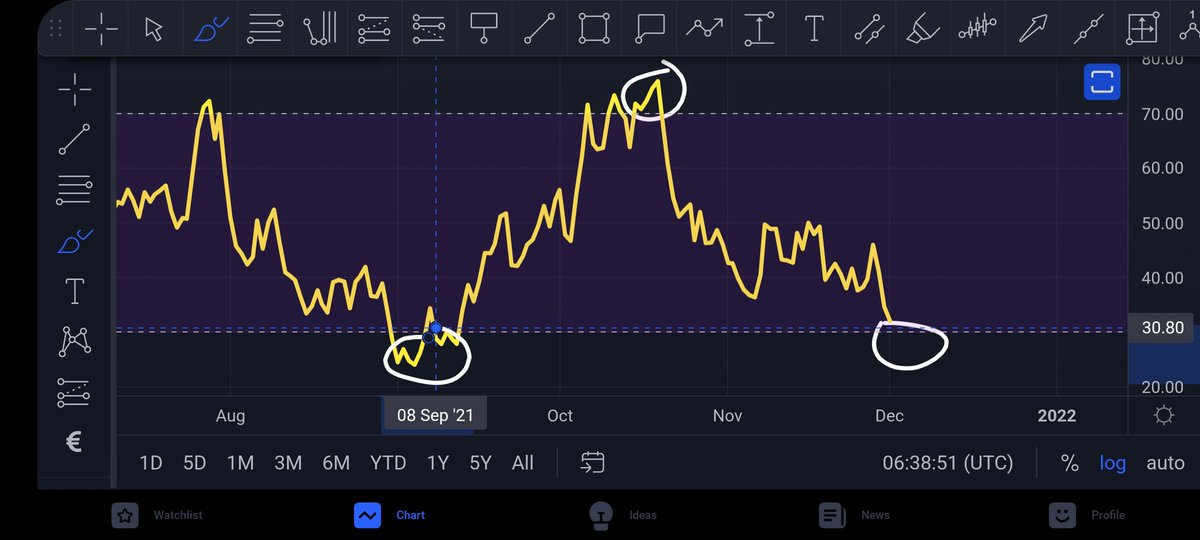1200x540 pixels.
Task: Select the measure tool at toolbar end
Action: click(x=1142, y=28)
